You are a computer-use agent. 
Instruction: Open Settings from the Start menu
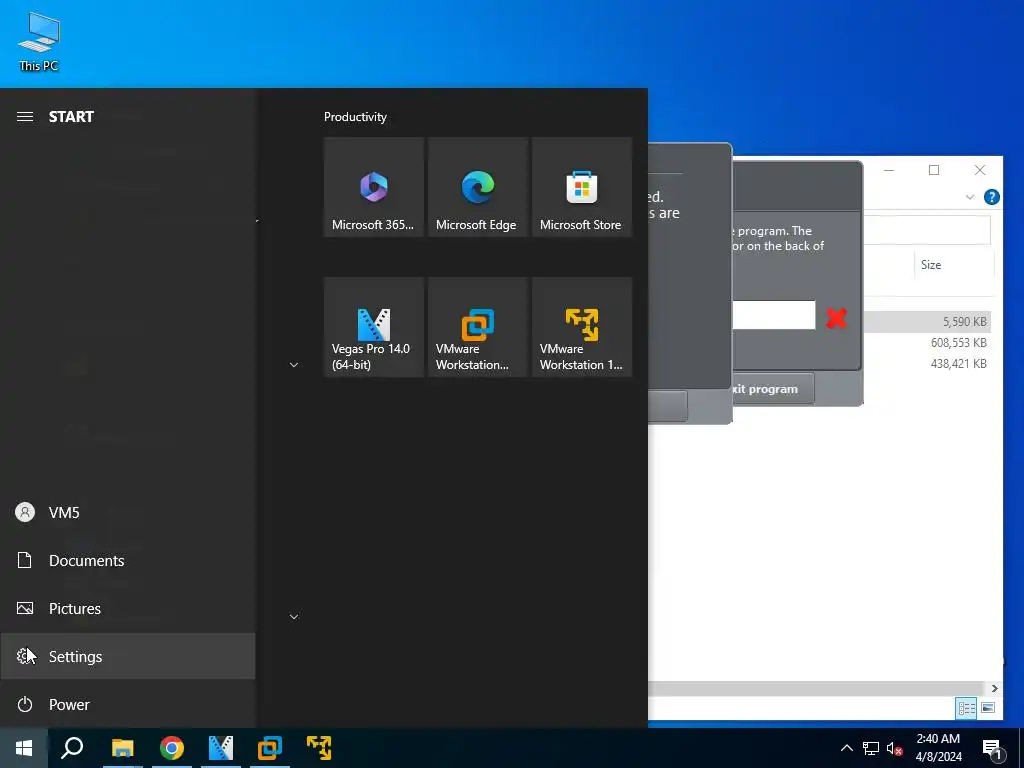127,656
